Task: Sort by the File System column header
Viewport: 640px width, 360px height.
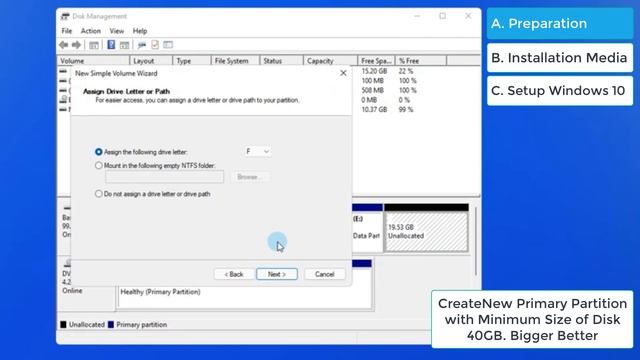Action: pyautogui.click(x=235, y=61)
